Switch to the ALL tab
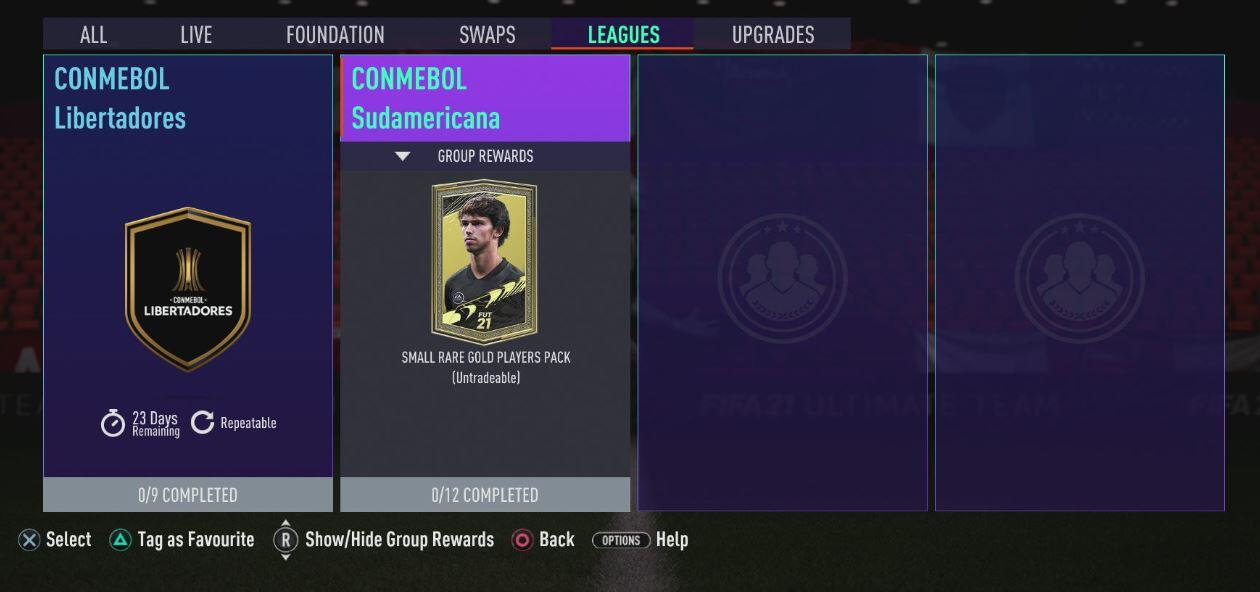Viewport: 1260px width, 592px height. pyautogui.click(x=93, y=34)
